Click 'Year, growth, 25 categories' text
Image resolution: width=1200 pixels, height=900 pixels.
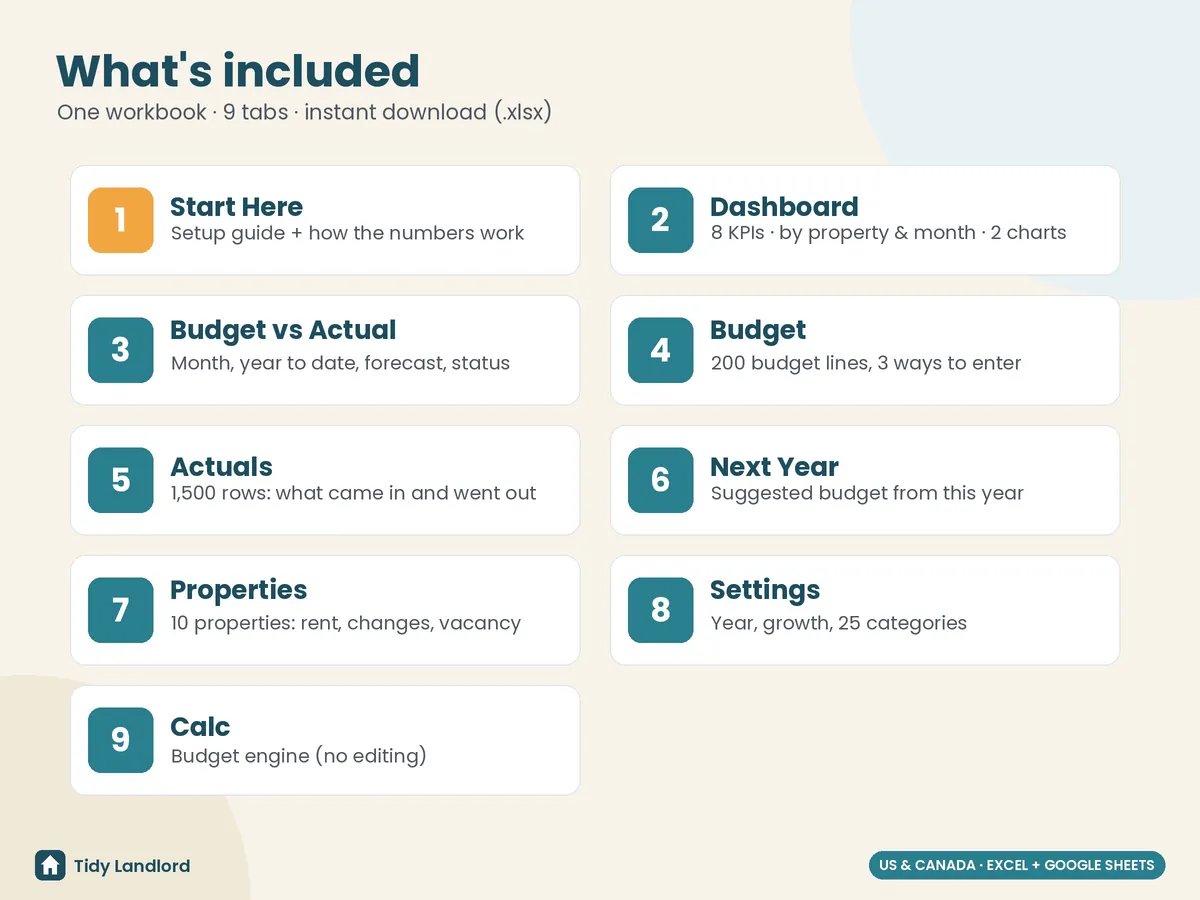tap(839, 623)
